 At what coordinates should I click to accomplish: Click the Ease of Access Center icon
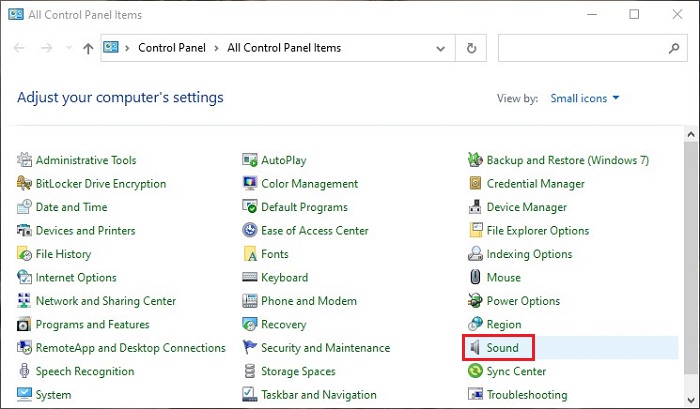coord(250,230)
